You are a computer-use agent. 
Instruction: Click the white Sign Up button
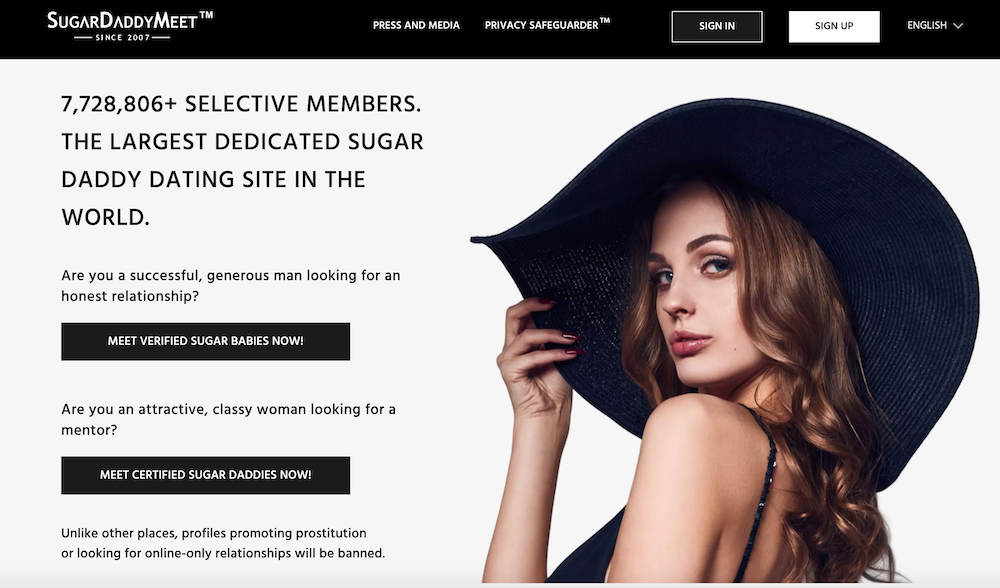tap(834, 26)
